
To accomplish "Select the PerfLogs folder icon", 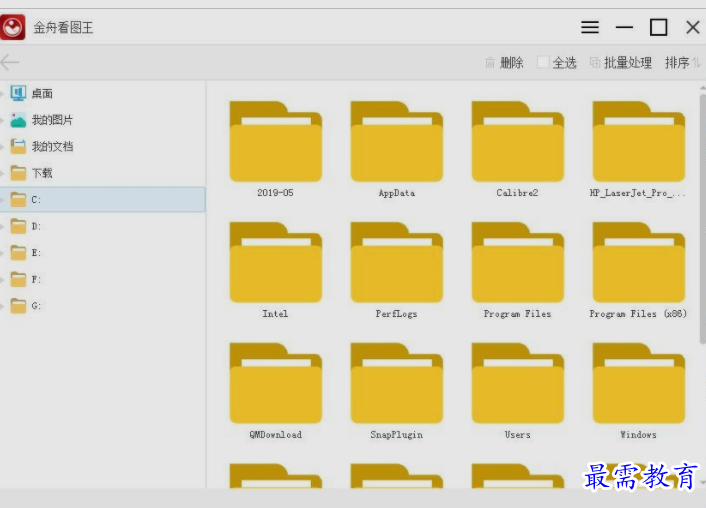I will (397, 262).
